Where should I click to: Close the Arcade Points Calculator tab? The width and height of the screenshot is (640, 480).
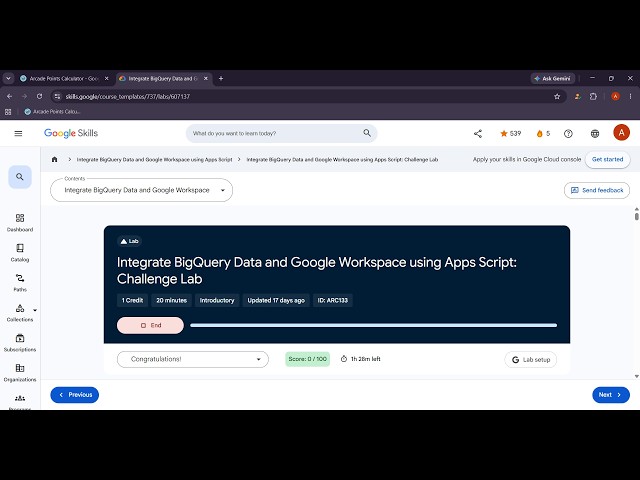tap(107, 78)
